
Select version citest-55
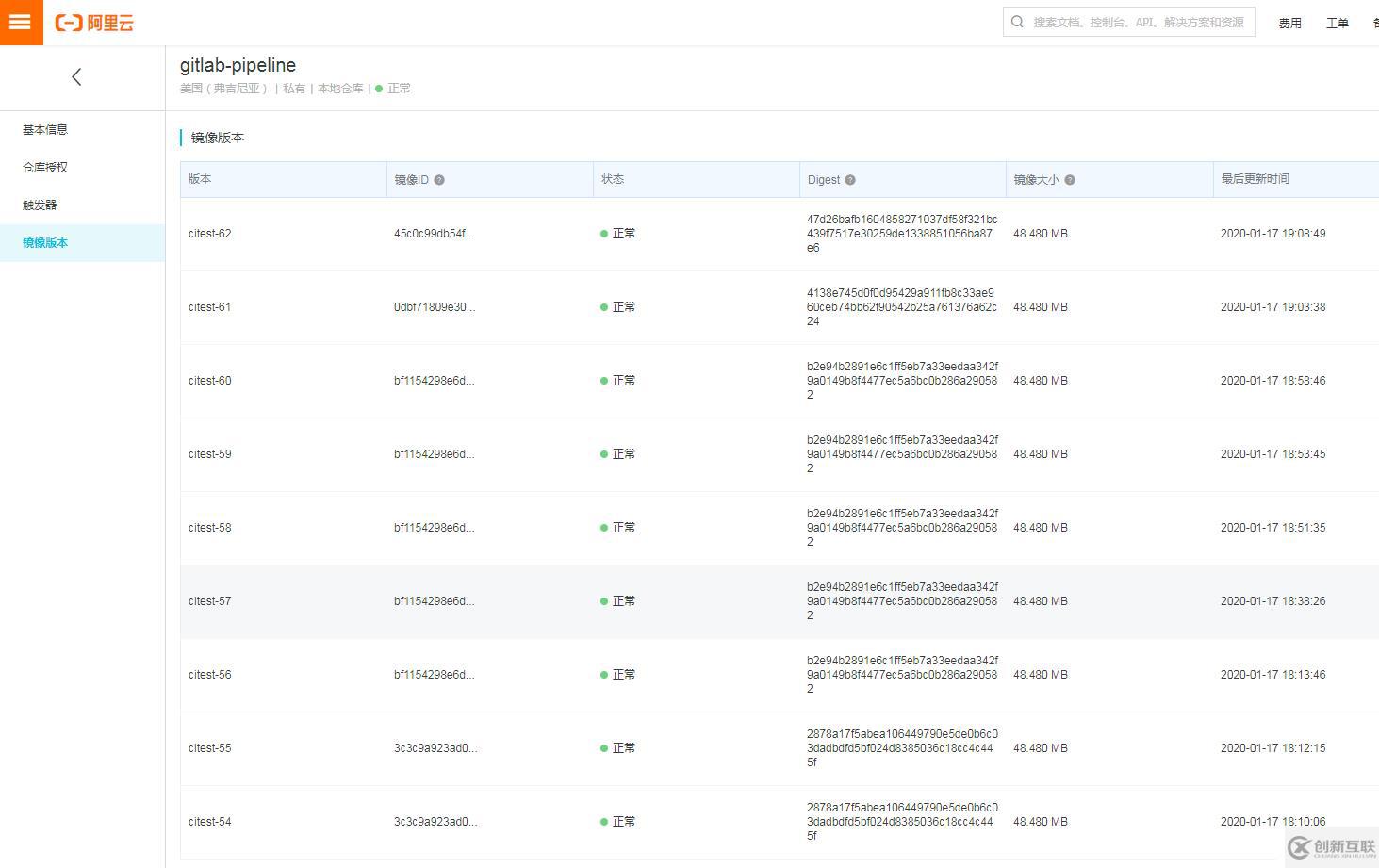(209, 748)
